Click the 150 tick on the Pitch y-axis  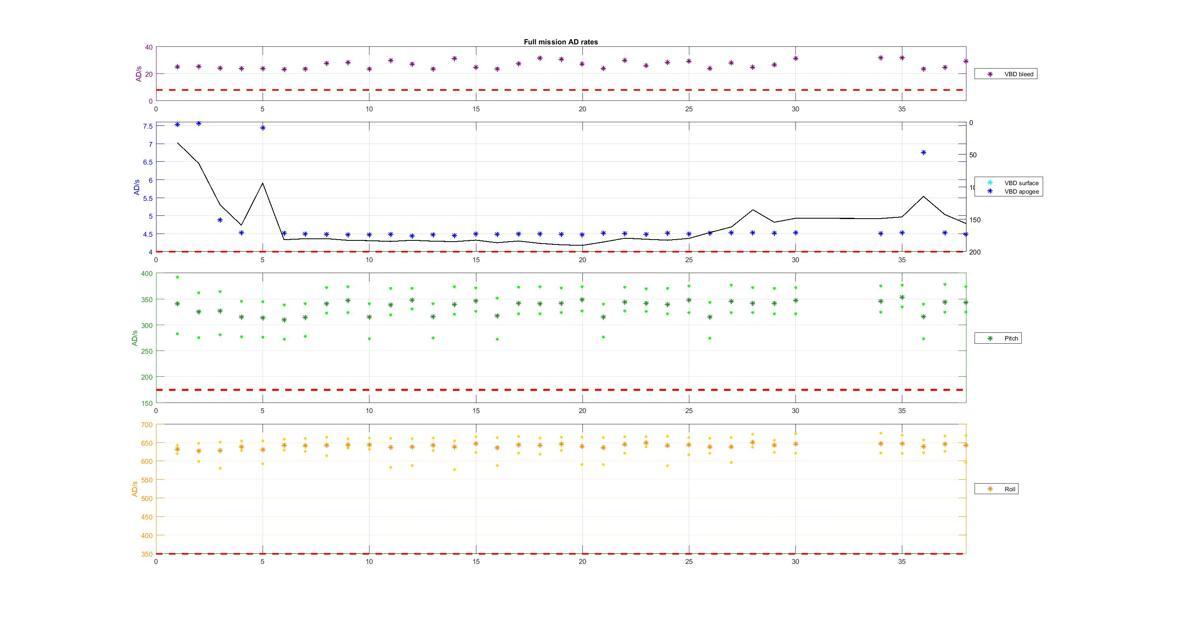pyautogui.click(x=147, y=403)
